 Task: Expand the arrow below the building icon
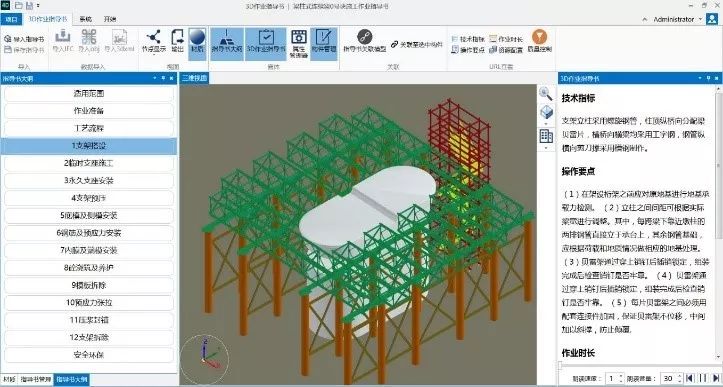[x=546, y=148]
